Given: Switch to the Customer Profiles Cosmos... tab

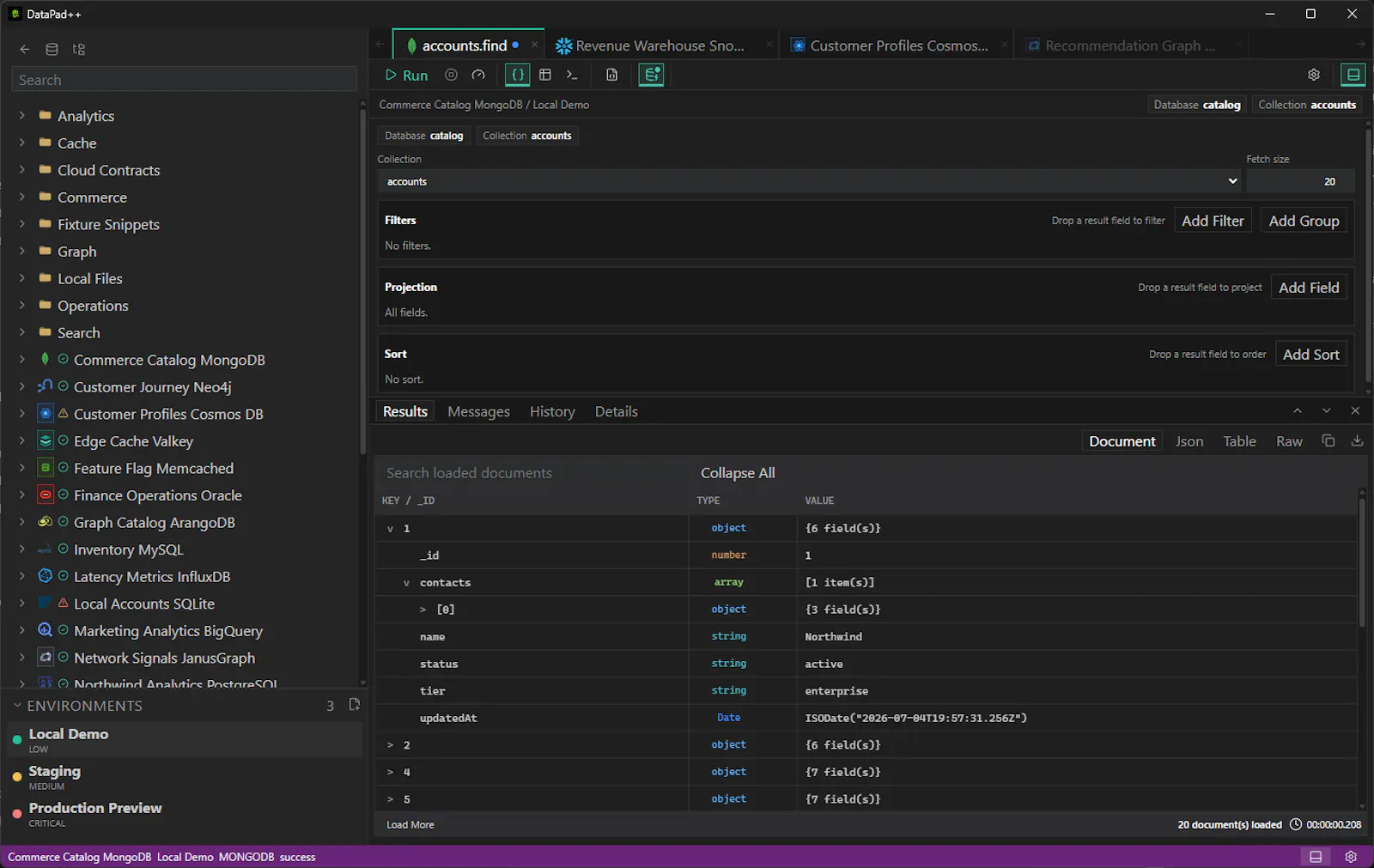Looking at the screenshot, I should coord(897,46).
